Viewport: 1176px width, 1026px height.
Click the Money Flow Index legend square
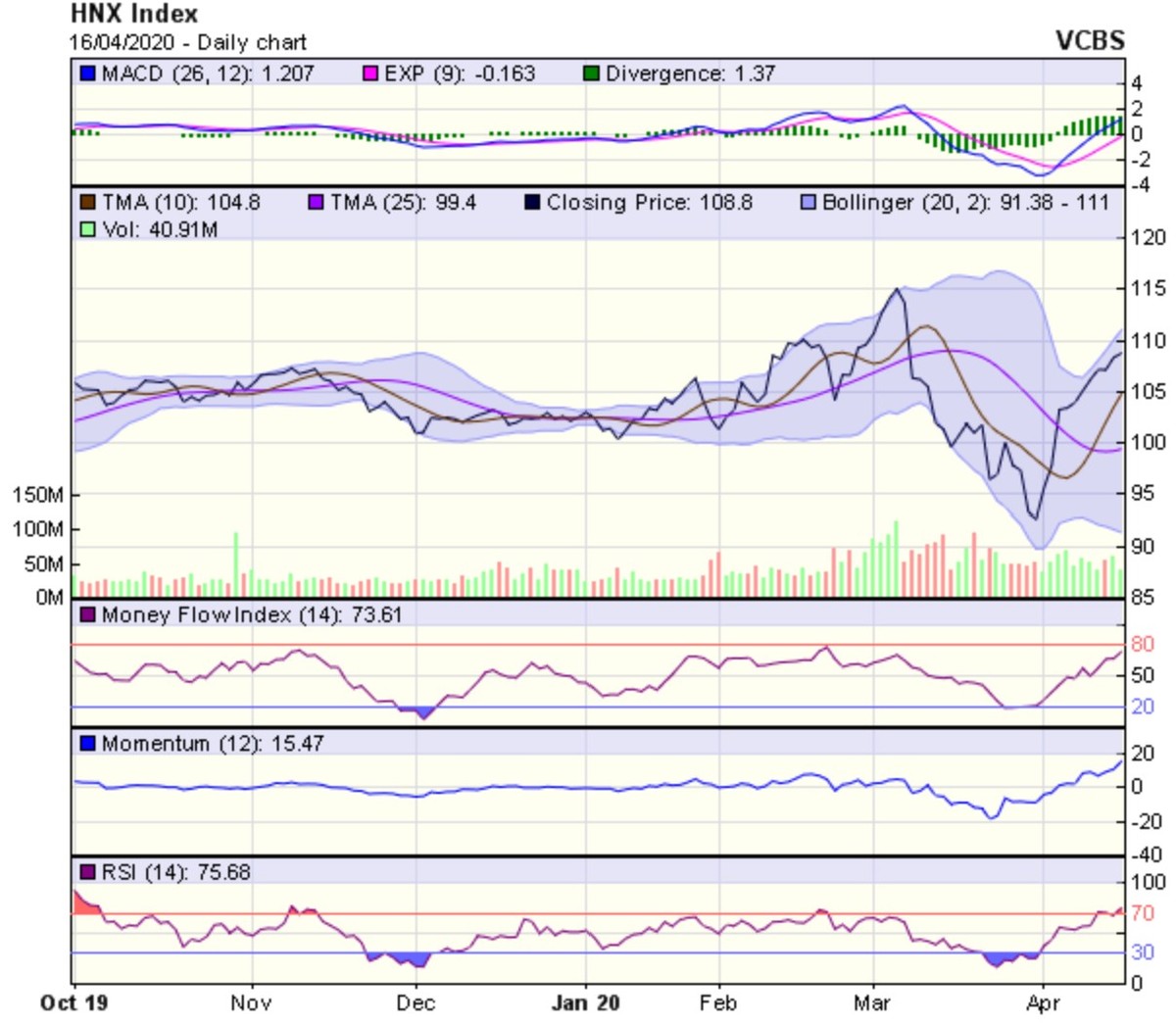tap(88, 615)
